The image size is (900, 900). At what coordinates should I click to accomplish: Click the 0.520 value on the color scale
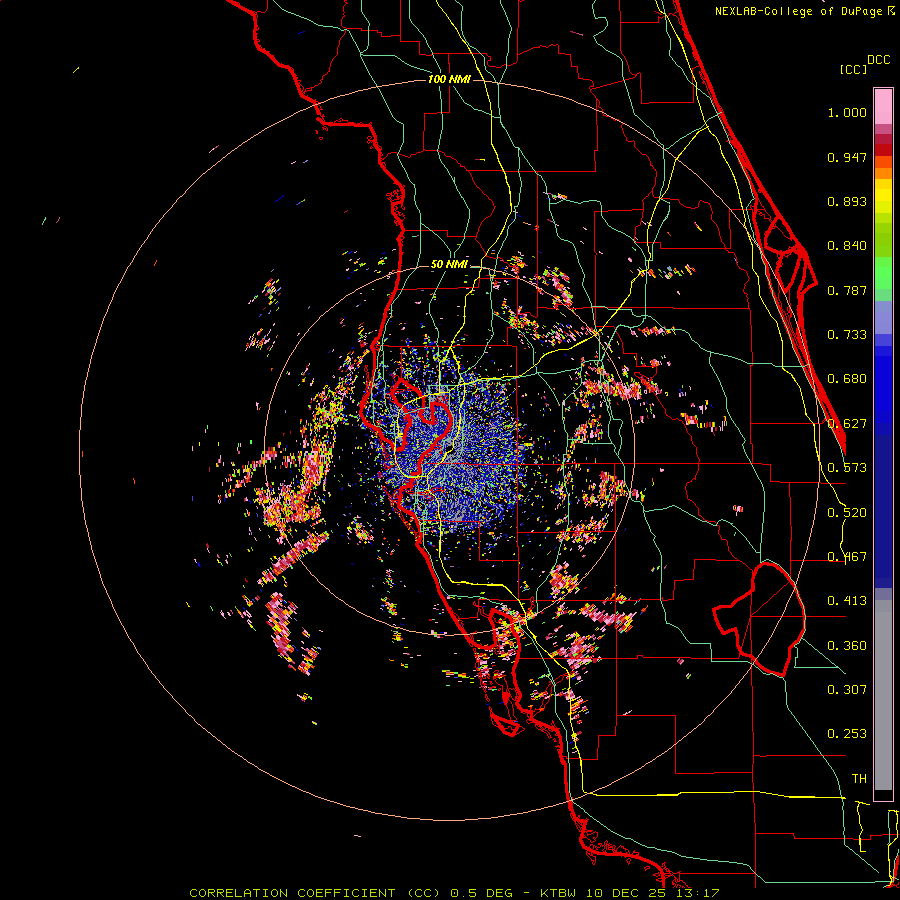click(x=847, y=513)
